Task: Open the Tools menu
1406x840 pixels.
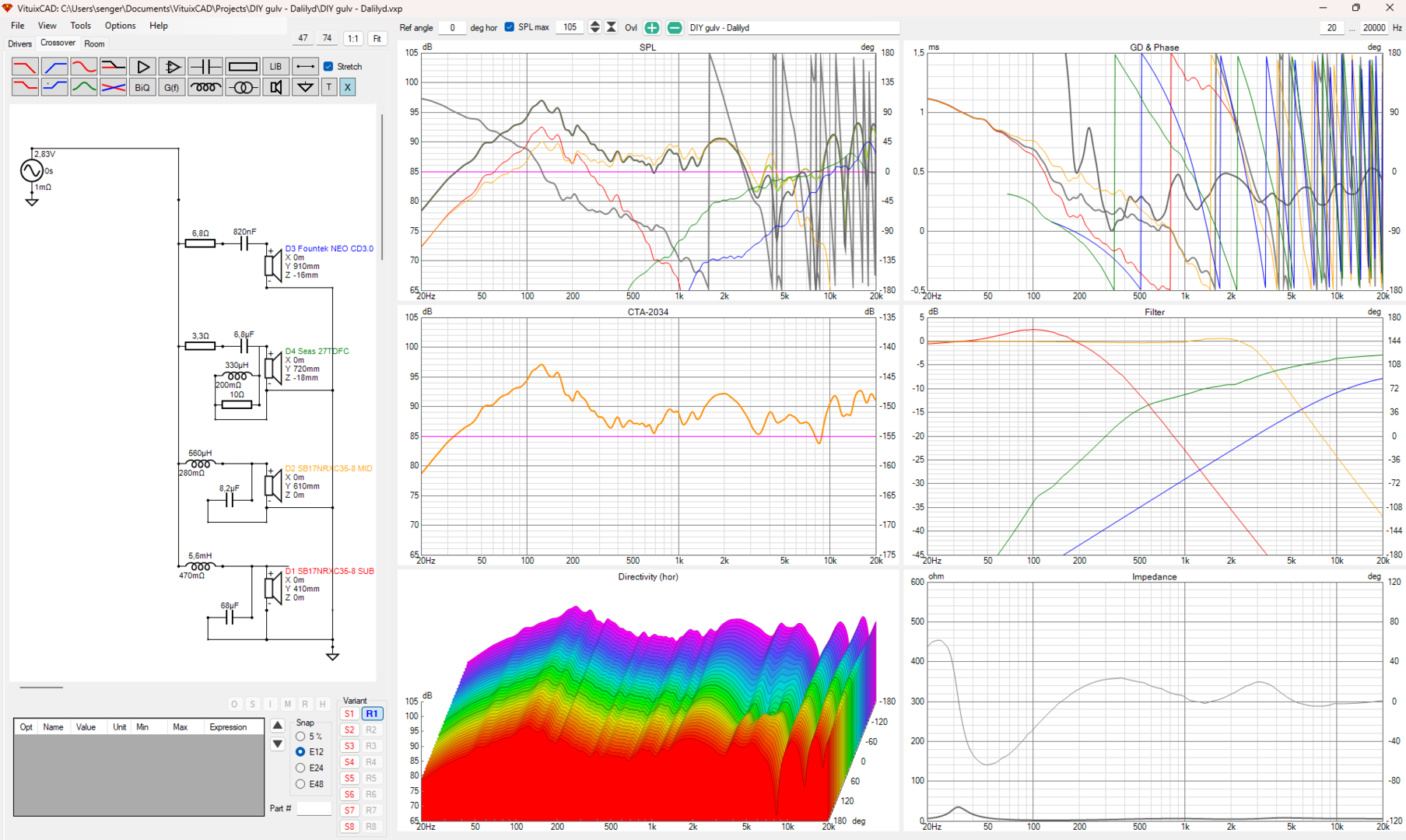Action: [80, 26]
